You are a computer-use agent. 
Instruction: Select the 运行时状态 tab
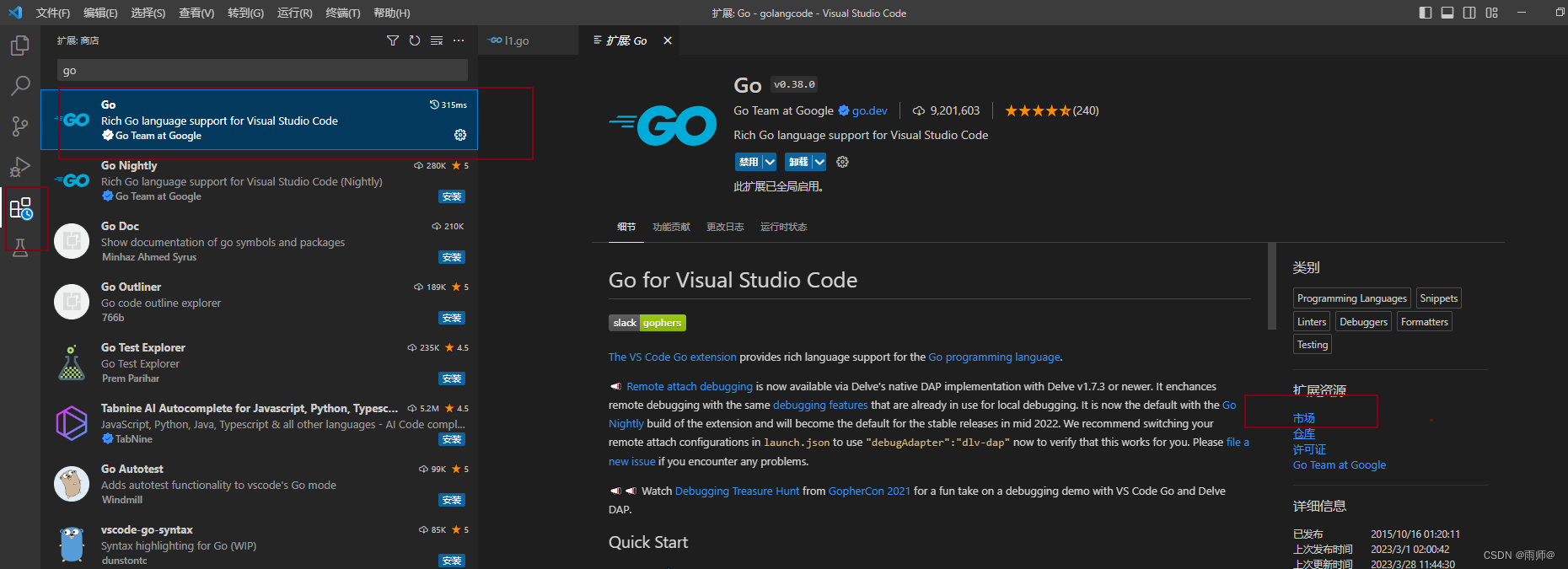pos(784,227)
